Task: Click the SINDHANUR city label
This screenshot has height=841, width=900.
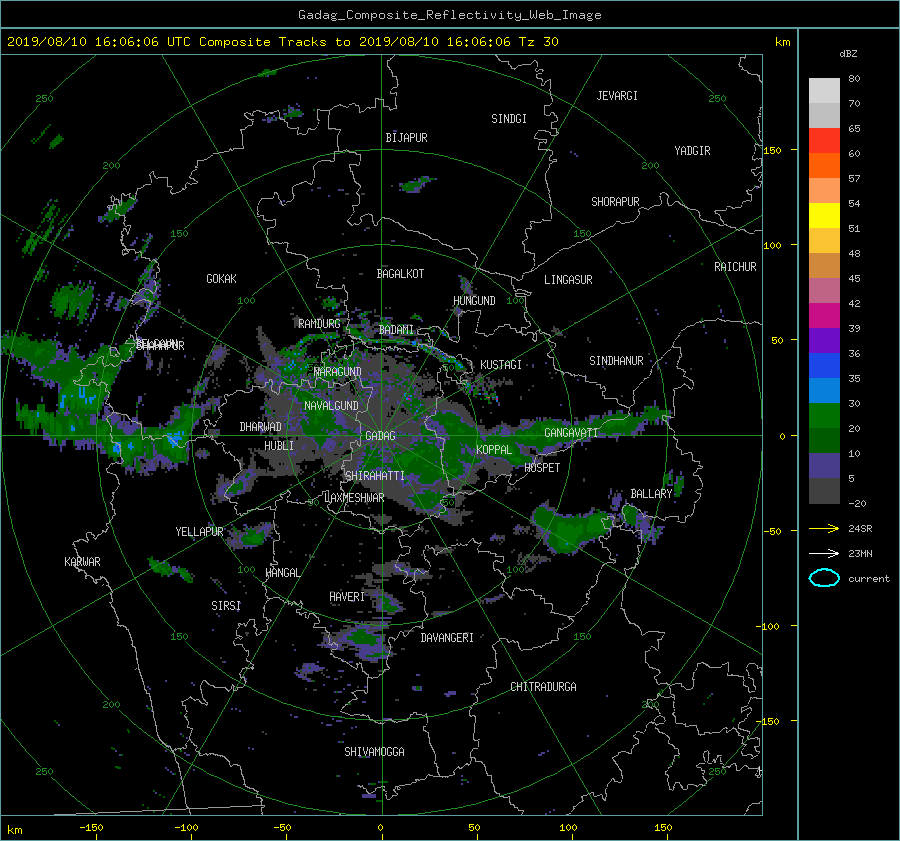Action: (x=616, y=361)
